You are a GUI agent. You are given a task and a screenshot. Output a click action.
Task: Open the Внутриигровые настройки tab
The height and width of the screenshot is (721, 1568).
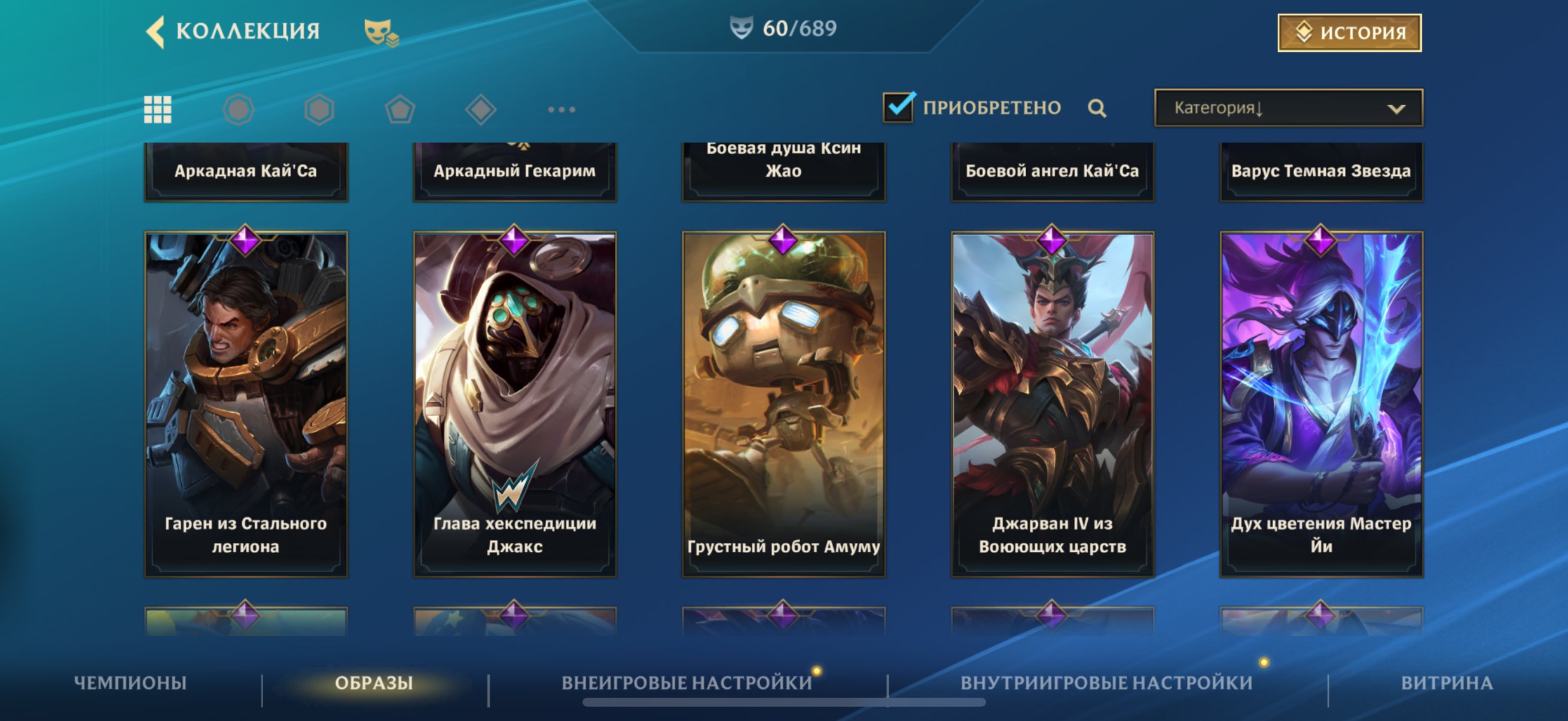(1106, 683)
